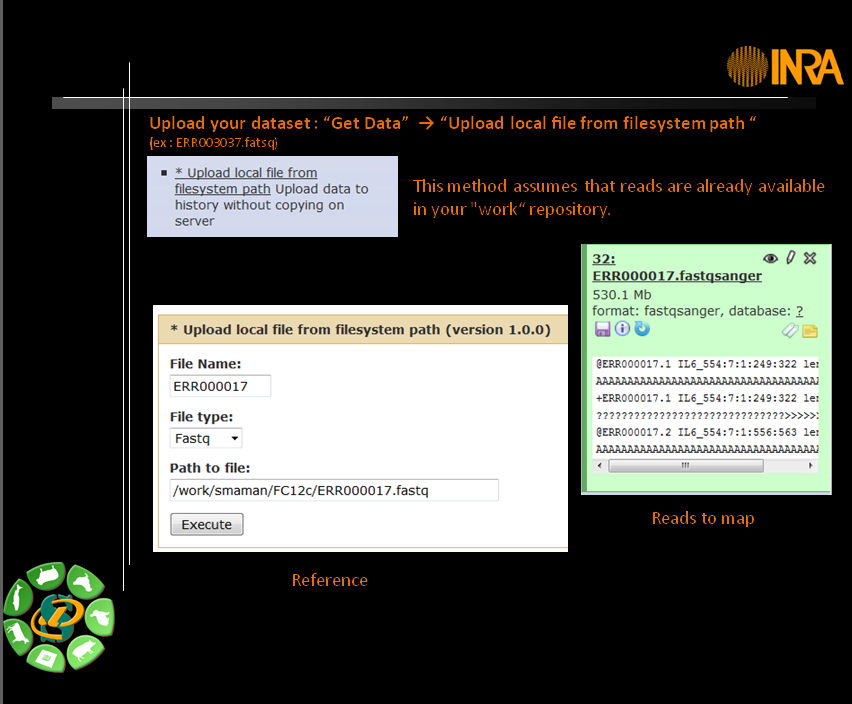Click the eye icon to display dataset

point(770,258)
